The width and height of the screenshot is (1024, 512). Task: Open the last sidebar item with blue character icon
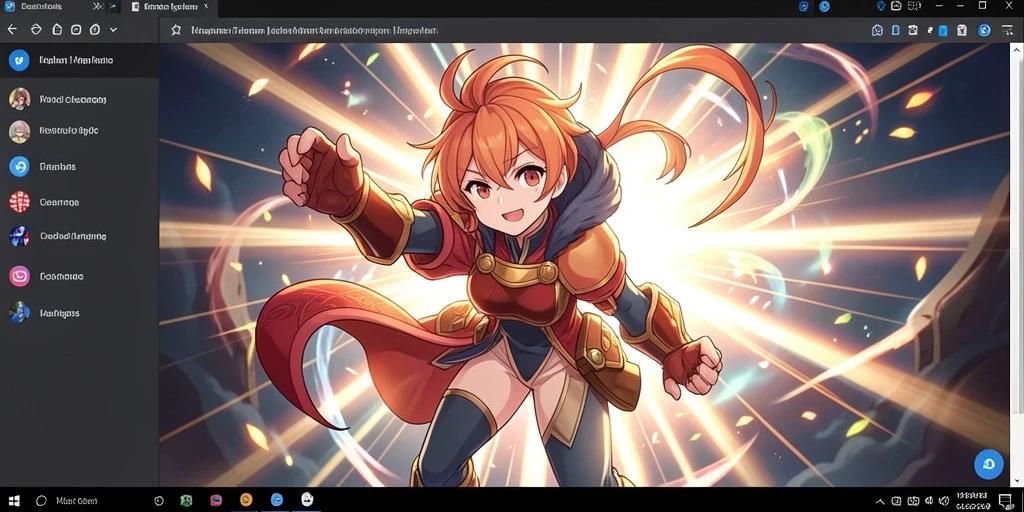[x=79, y=313]
